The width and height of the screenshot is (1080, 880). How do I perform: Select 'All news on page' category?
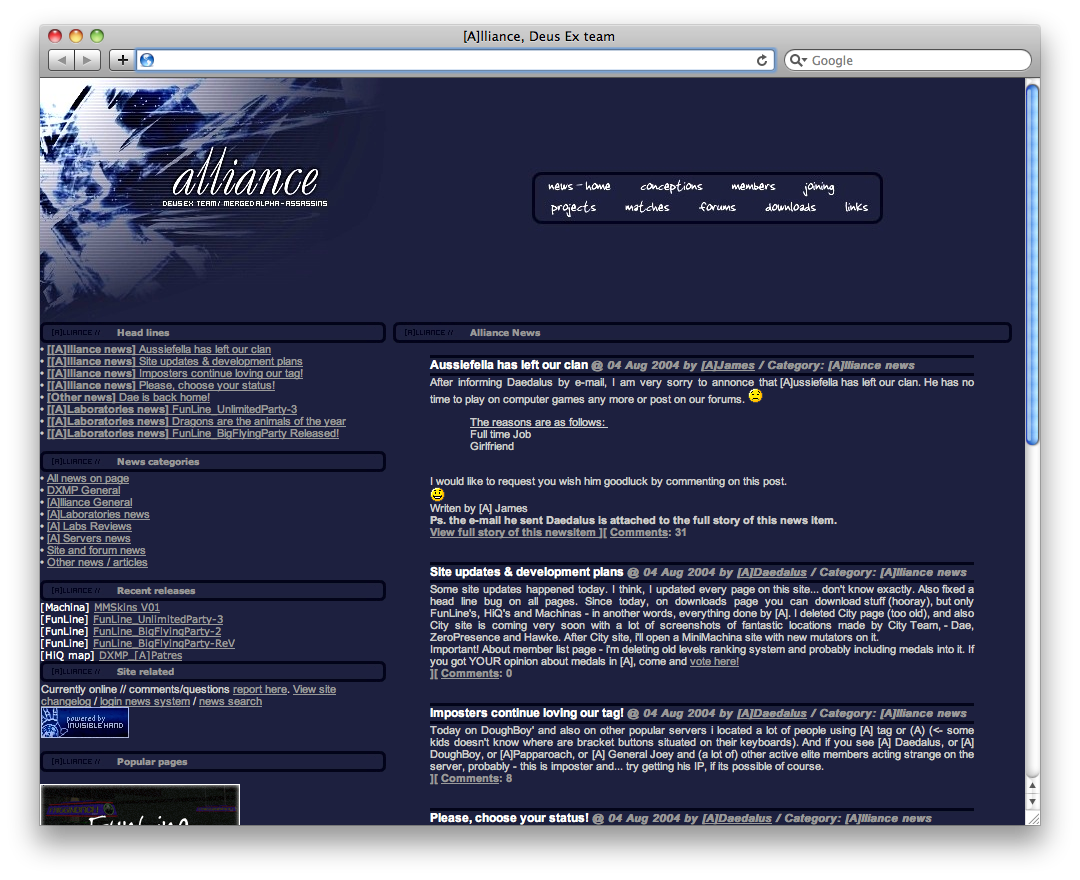click(x=88, y=479)
